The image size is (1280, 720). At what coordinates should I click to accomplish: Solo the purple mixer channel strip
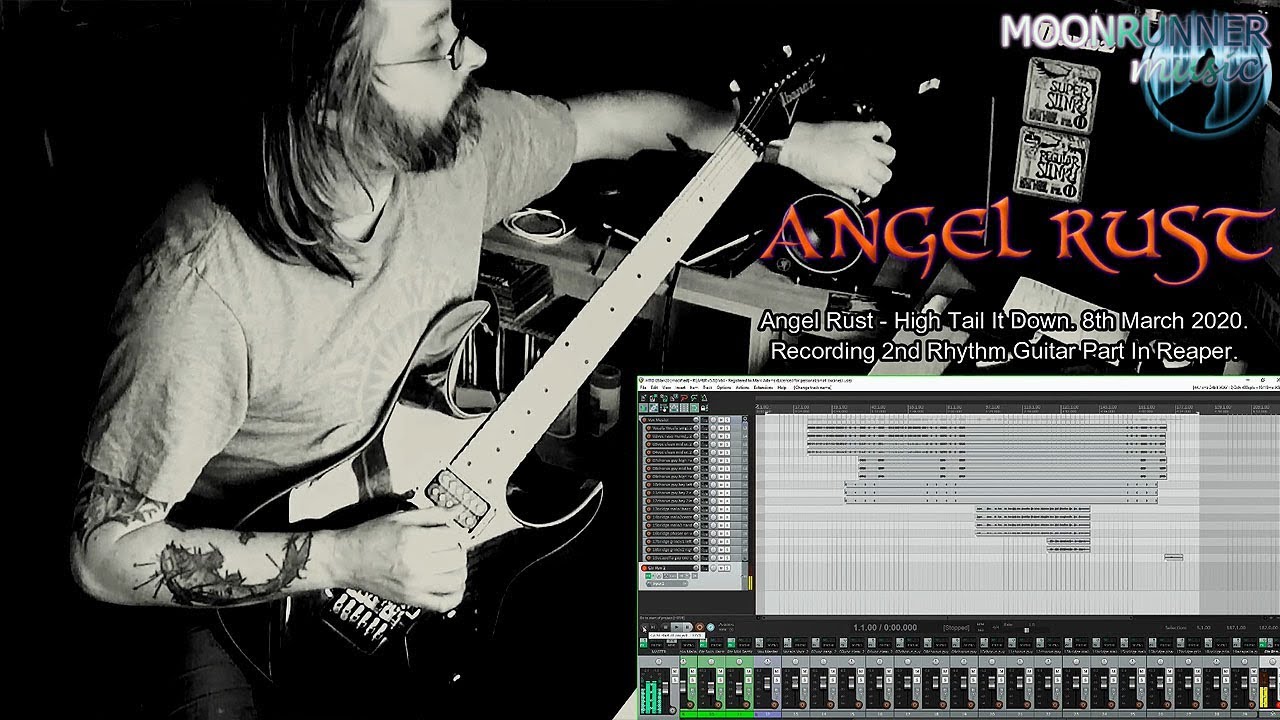777,680
